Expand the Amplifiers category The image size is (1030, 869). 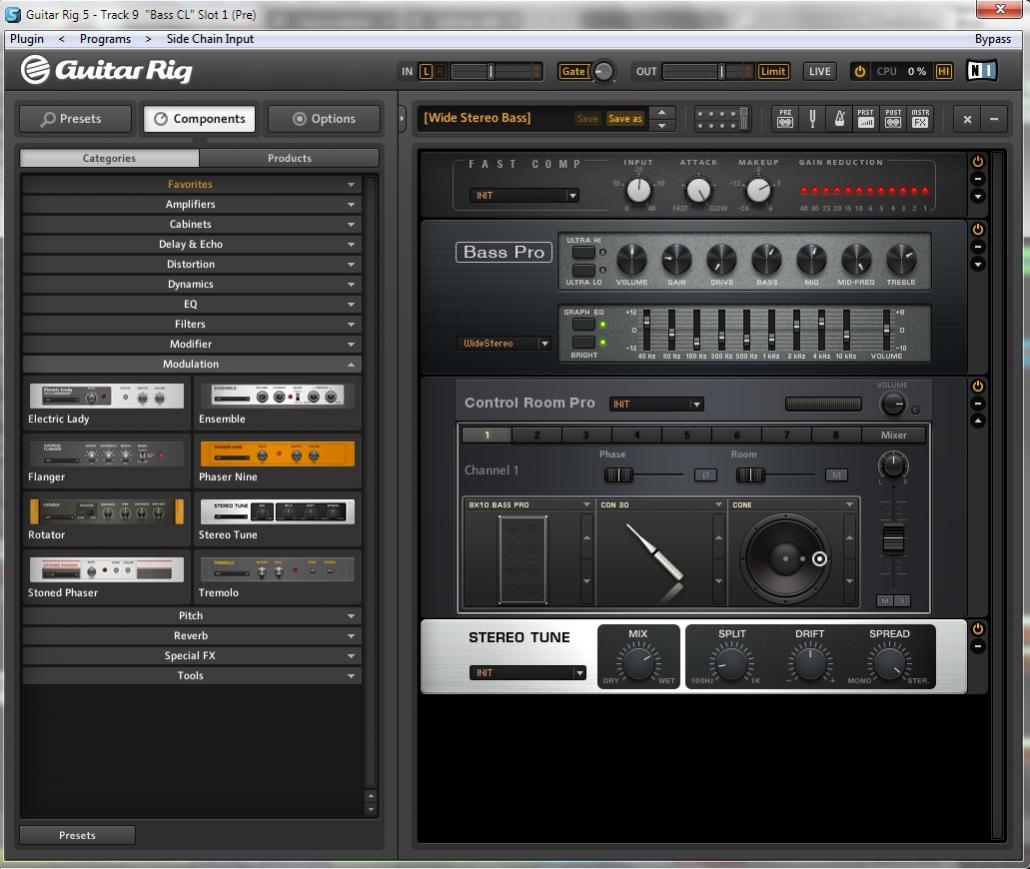pos(190,204)
